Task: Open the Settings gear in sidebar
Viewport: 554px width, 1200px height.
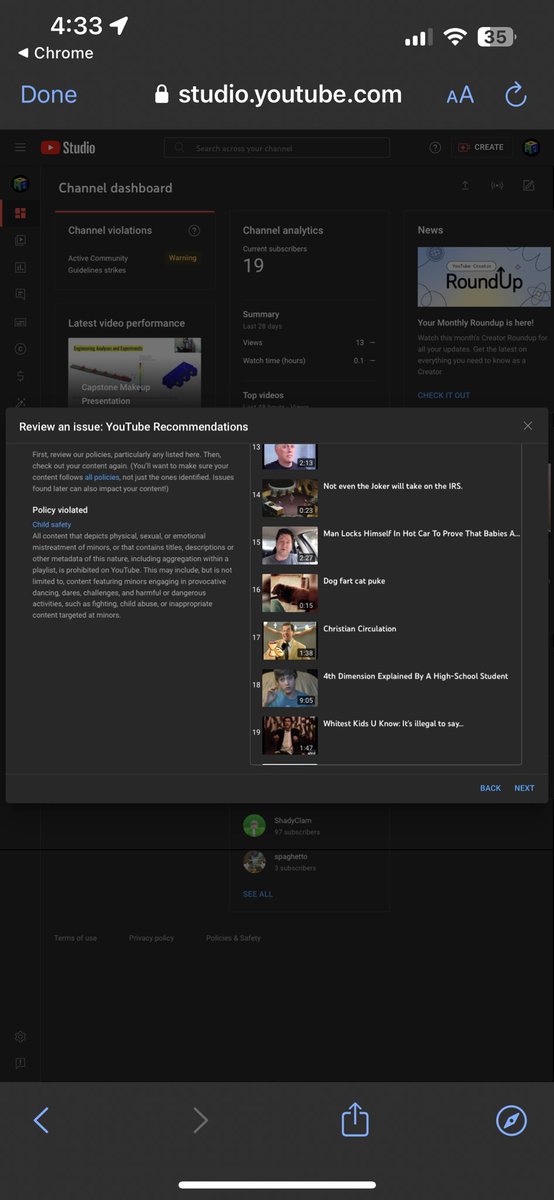Action: pyautogui.click(x=20, y=1037)
